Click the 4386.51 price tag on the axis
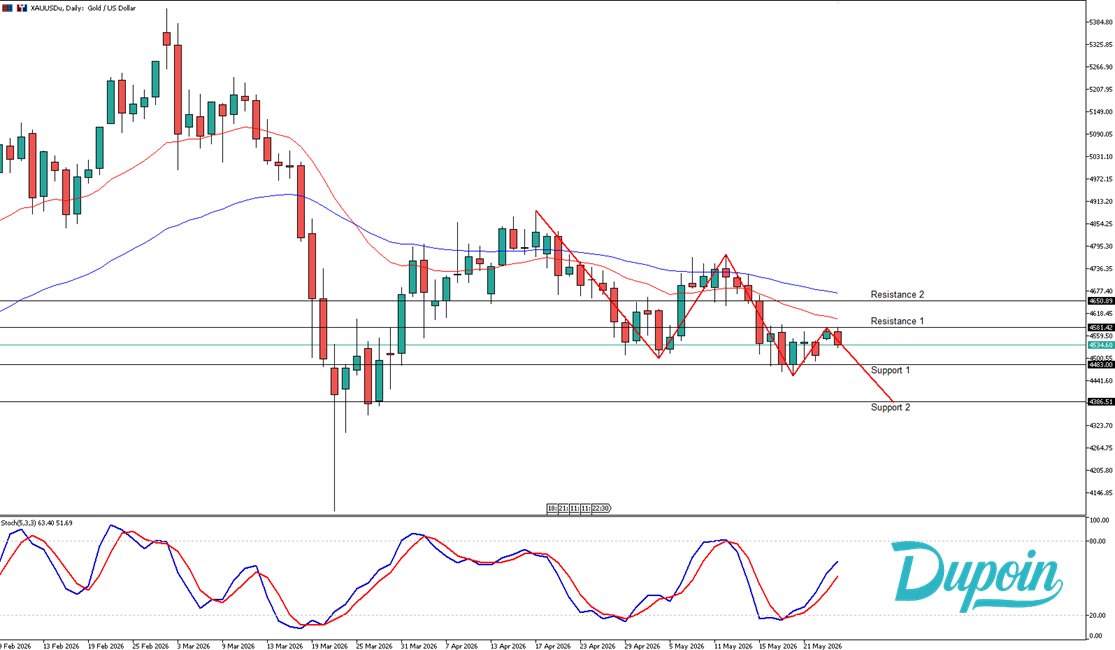1115x650 pixels. coord(1101,402)
